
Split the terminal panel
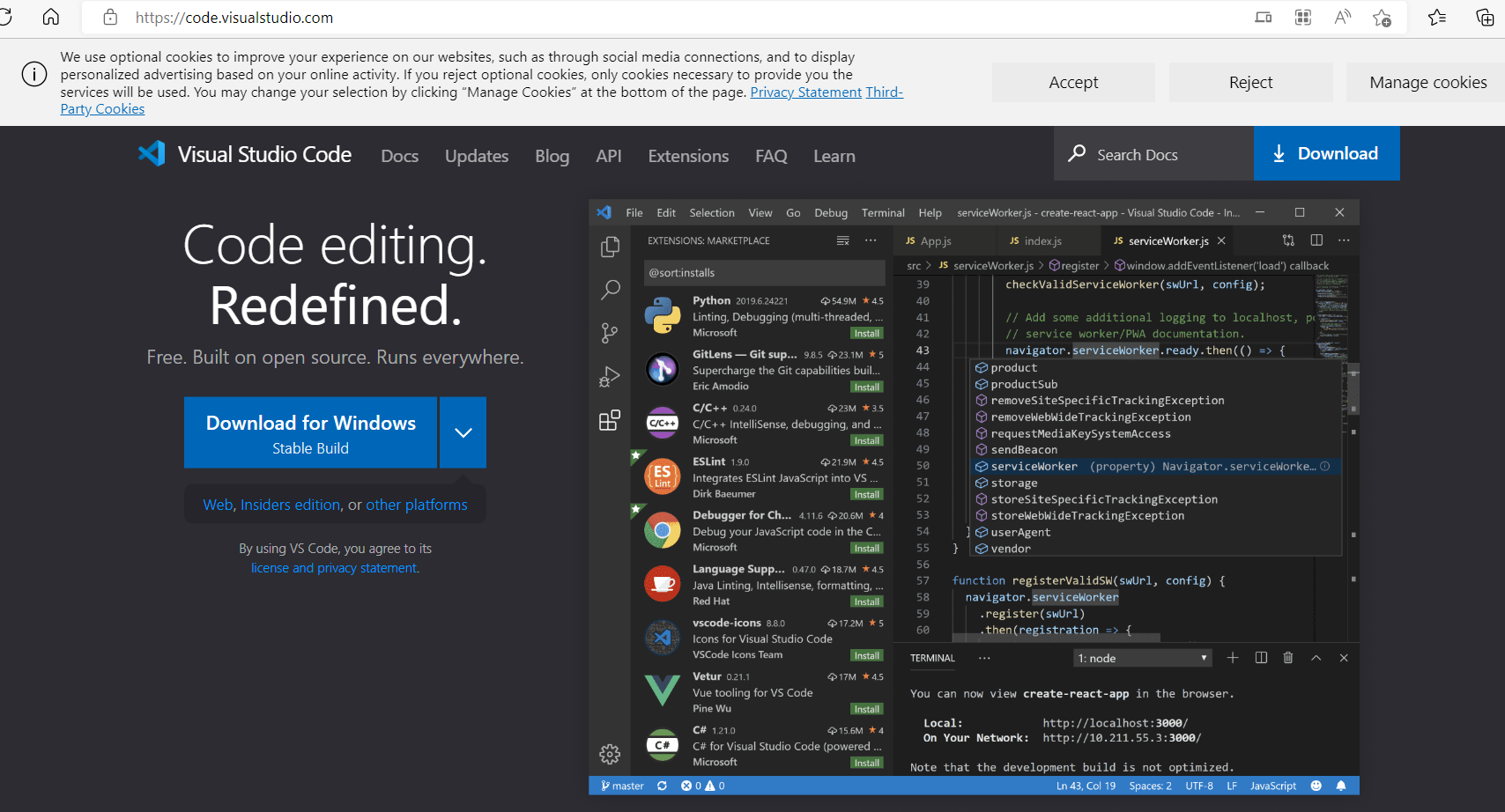pyautogui.click(x=1261, y=658)
